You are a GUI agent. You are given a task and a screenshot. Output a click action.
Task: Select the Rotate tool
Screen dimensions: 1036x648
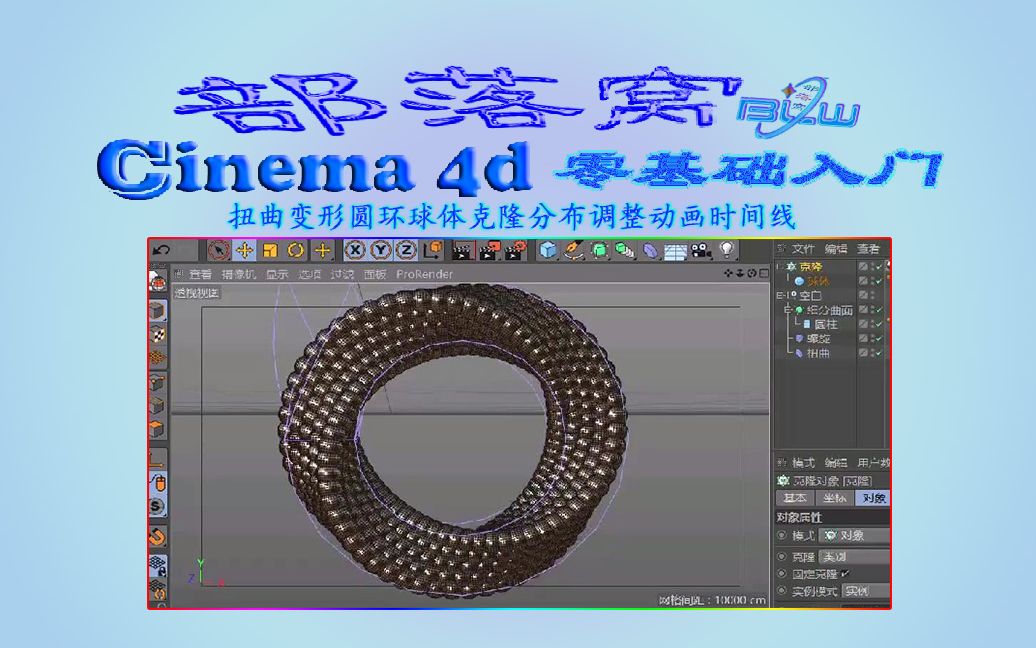295,250
